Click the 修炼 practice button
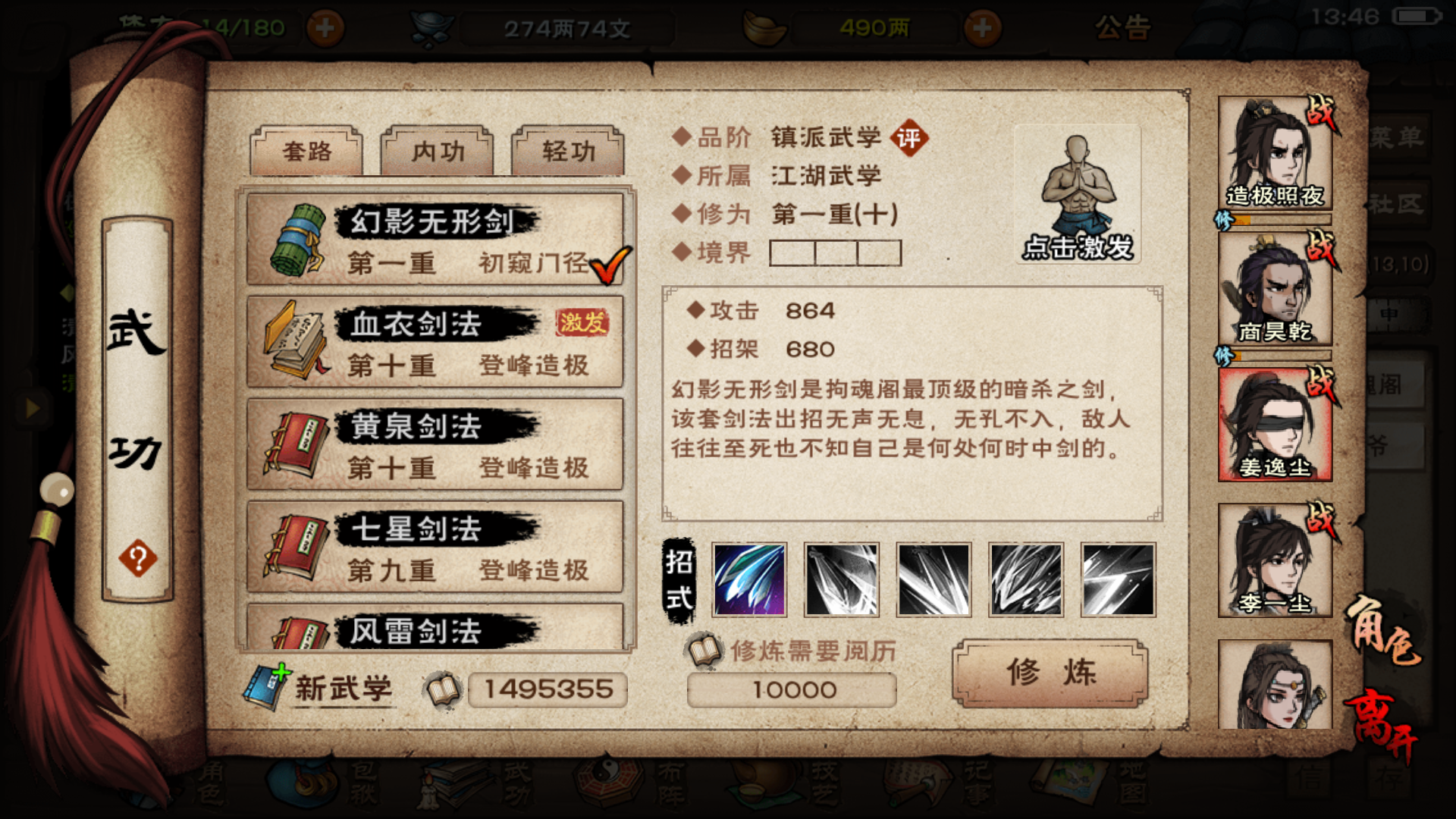The image size is (1456, 819). click(1050, 673)
